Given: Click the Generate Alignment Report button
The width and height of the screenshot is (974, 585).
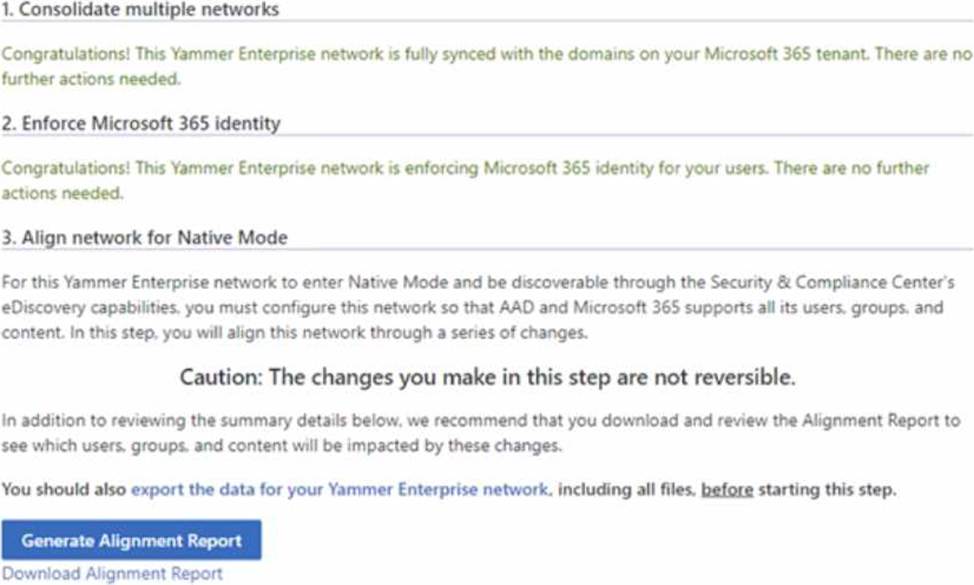Looking at the screenshot, I should pos(131,541).
